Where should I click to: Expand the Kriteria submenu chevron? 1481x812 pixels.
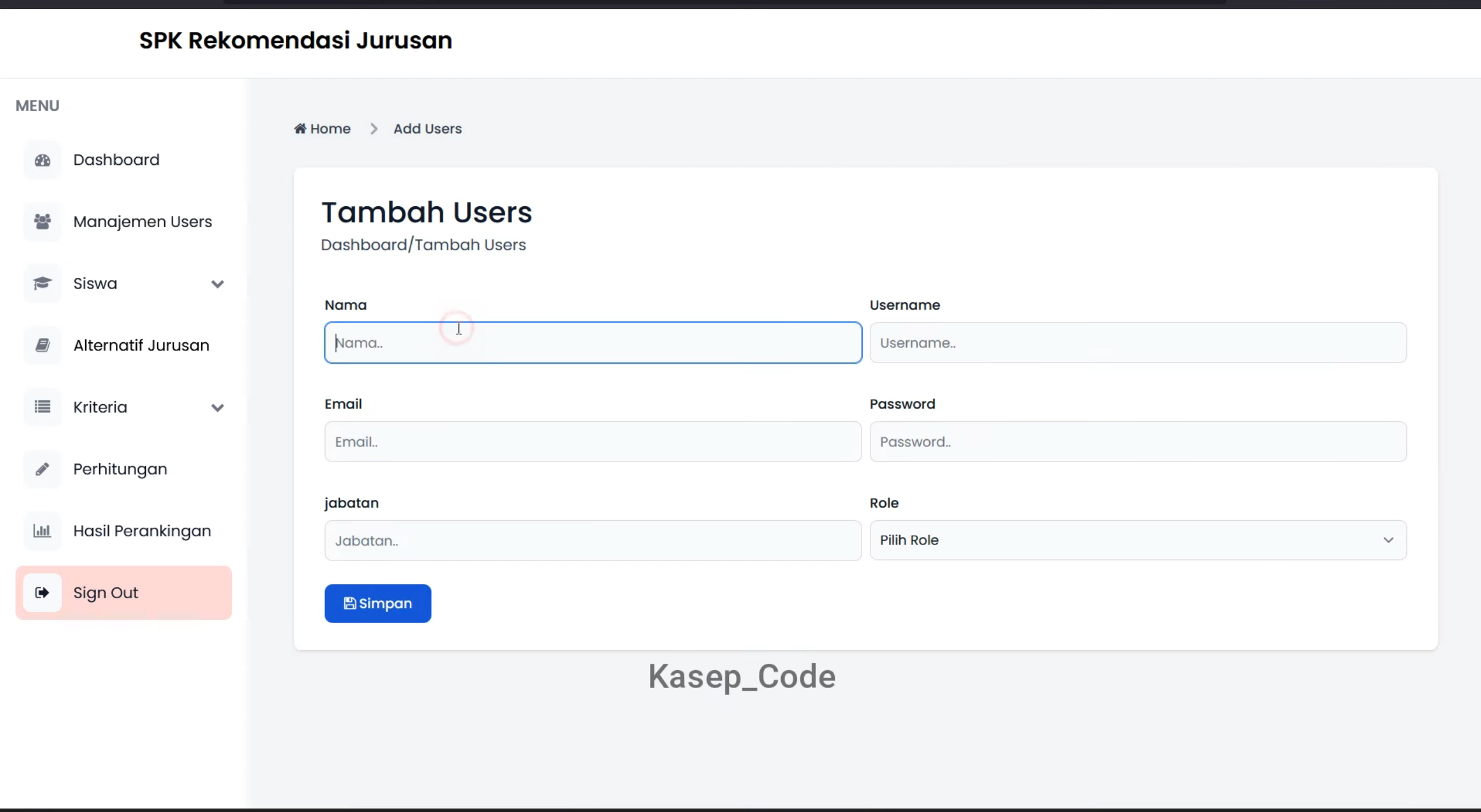point(217,408)
